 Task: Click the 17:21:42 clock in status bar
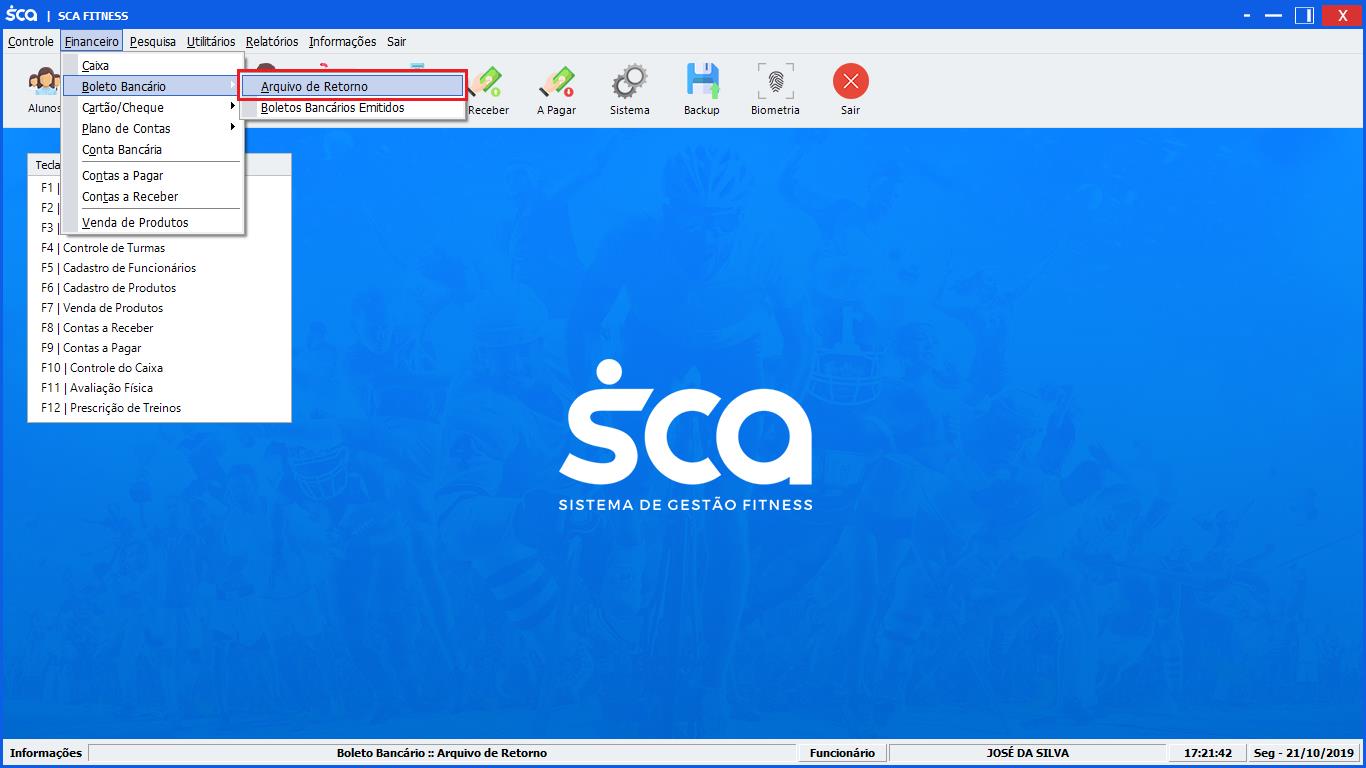coord(1208,753)
